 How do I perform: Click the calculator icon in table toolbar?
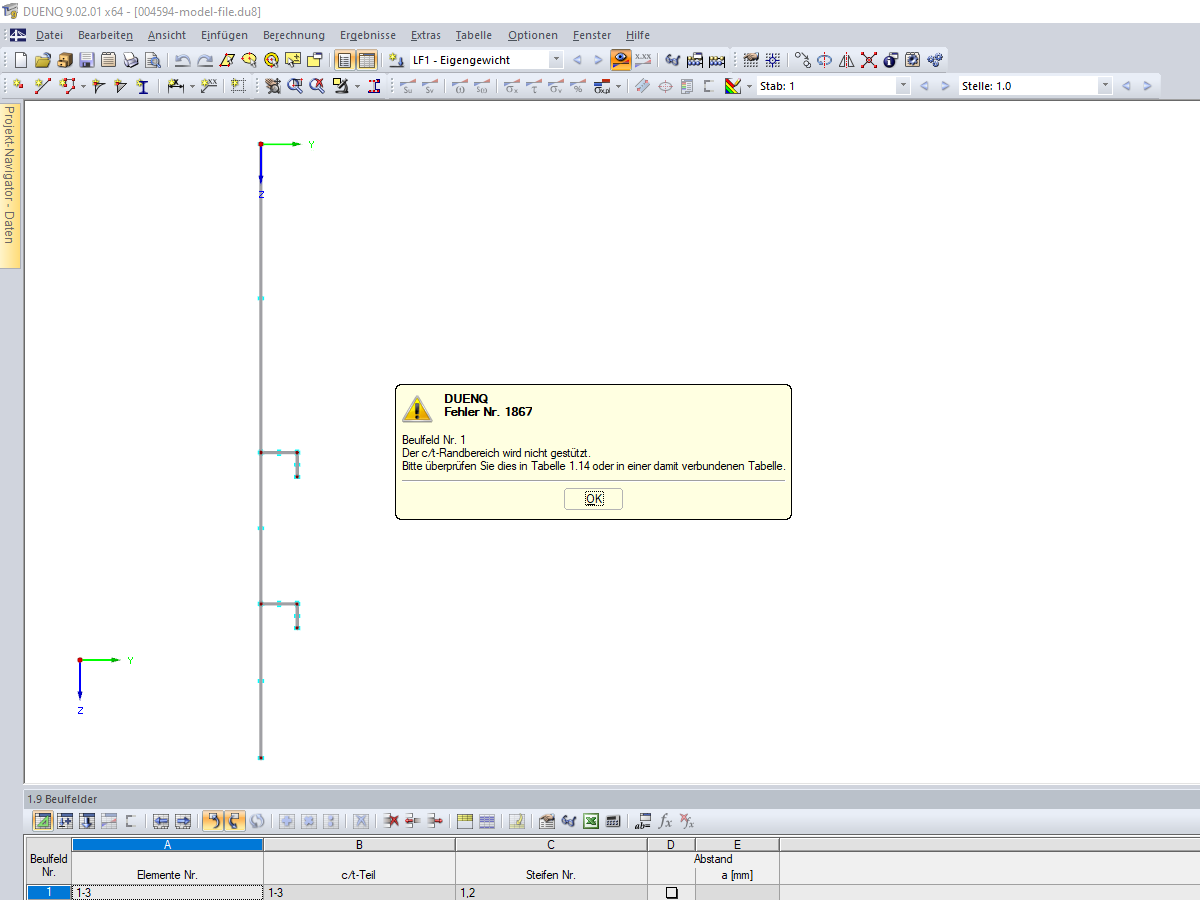click(x=613, y=821)
